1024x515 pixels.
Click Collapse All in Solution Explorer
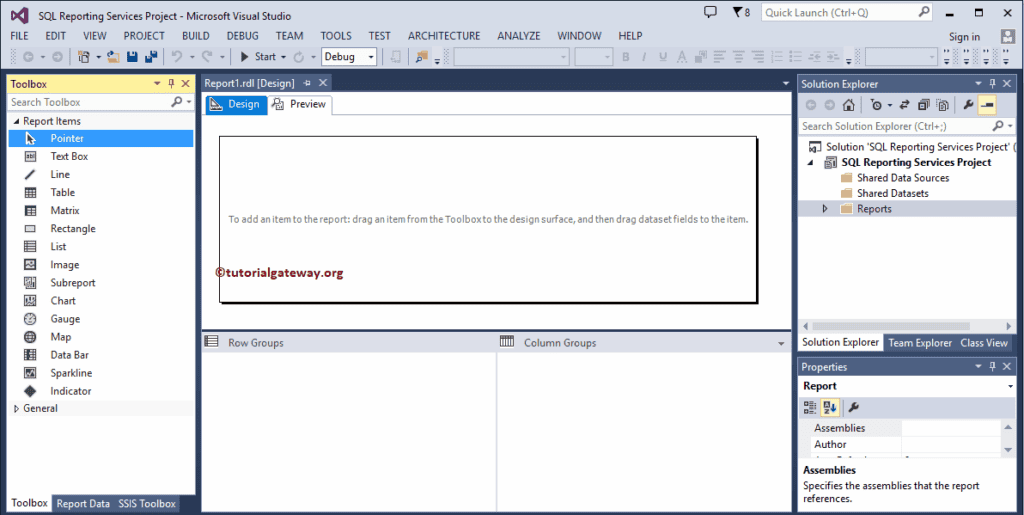pos(923,104)
